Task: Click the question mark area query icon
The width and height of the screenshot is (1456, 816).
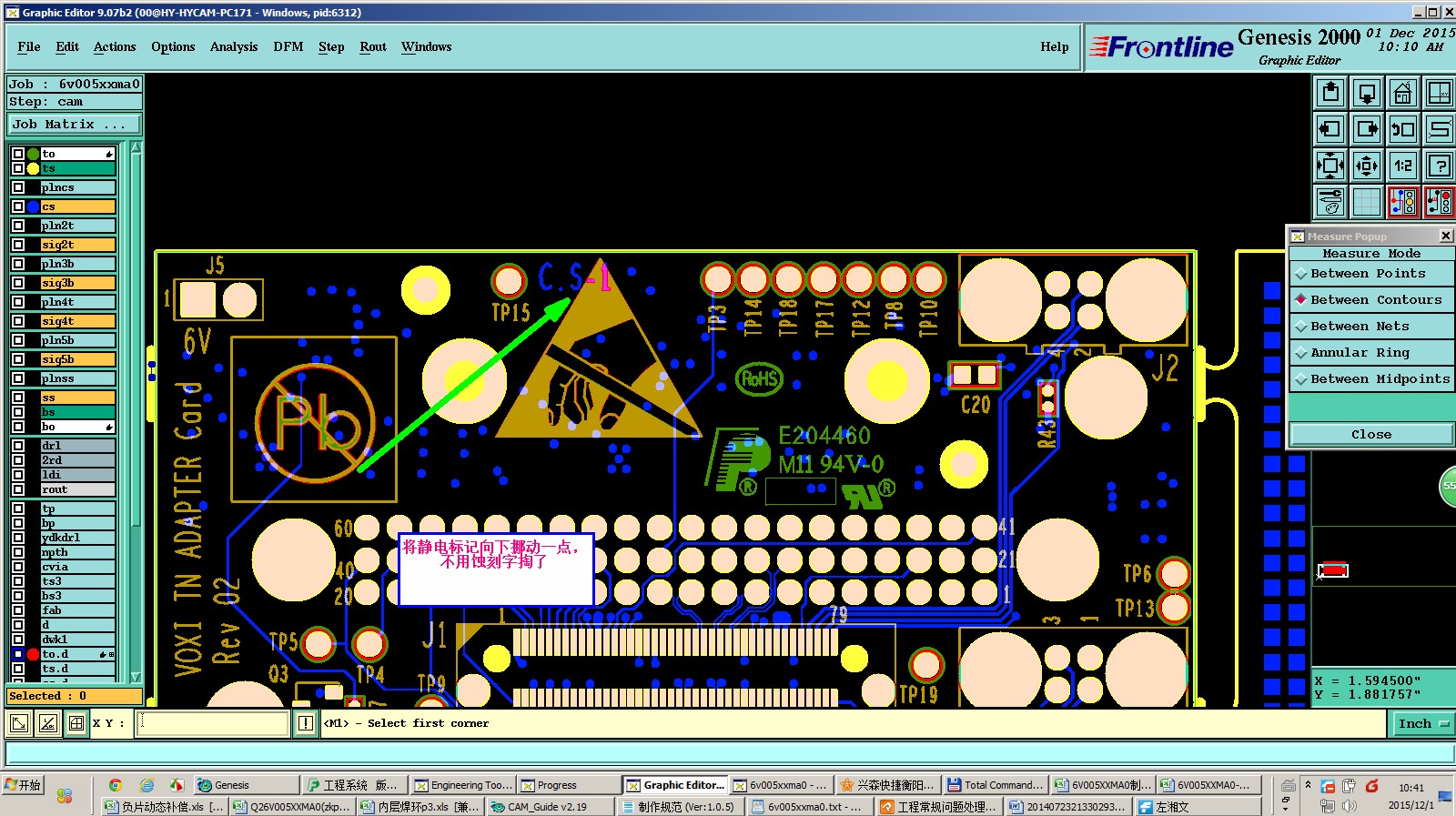Action: 1440,166
